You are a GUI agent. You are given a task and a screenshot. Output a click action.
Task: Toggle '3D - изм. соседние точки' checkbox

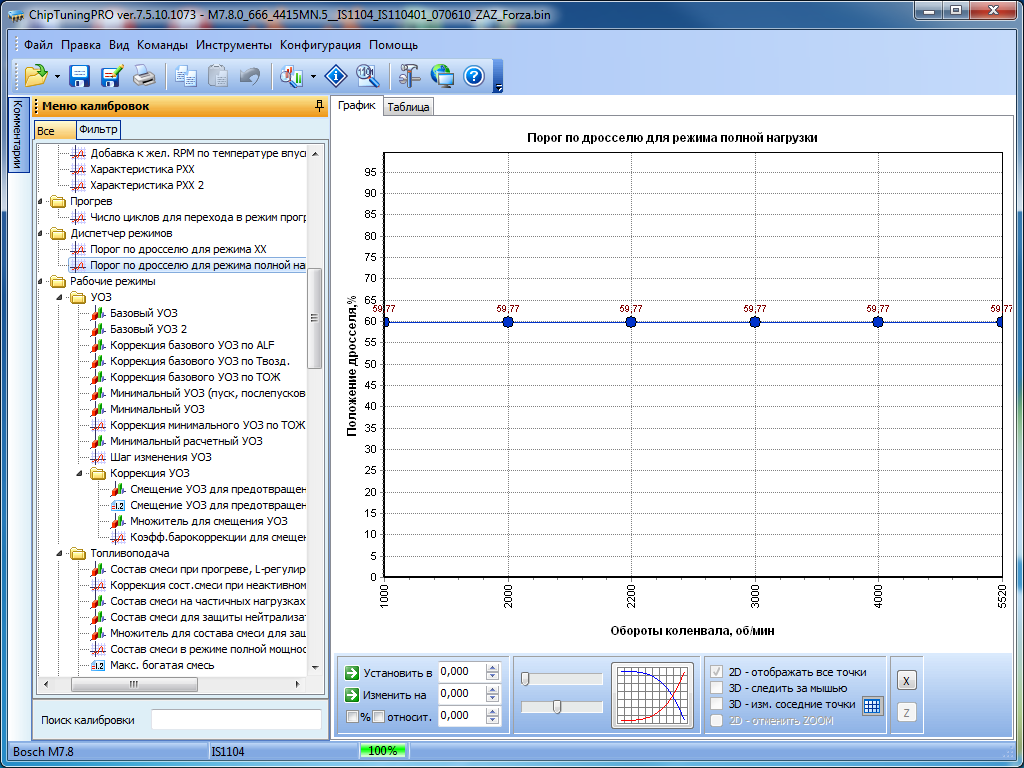click(716, 704)
